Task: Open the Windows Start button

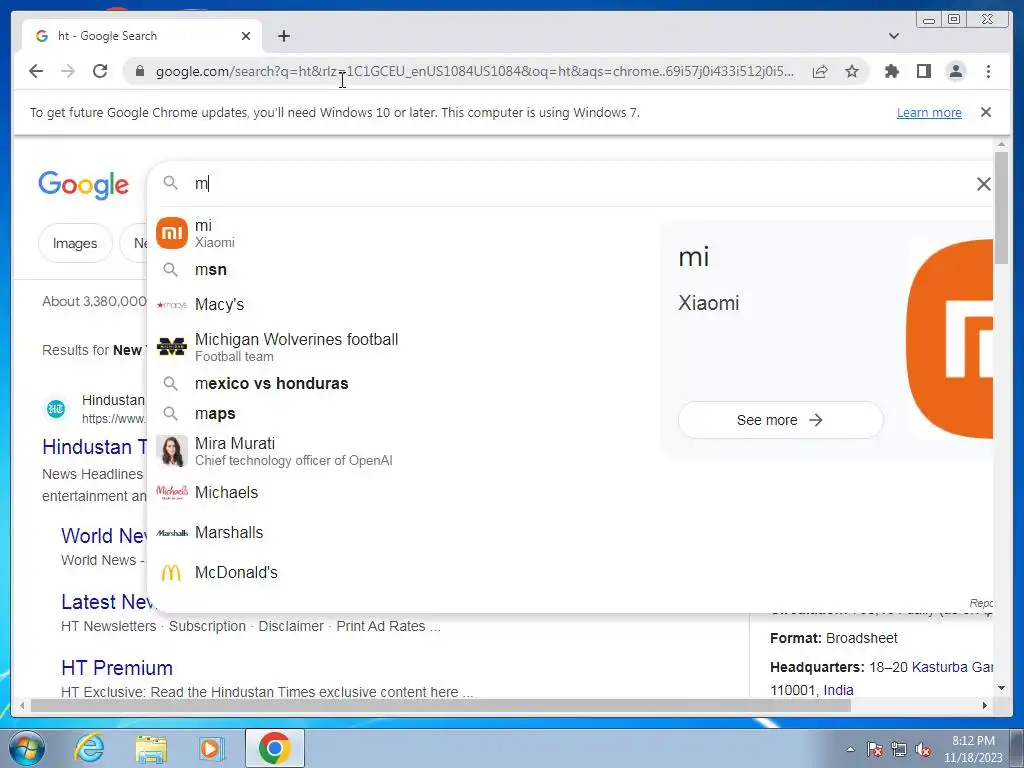Action: [x=26, y=748]
